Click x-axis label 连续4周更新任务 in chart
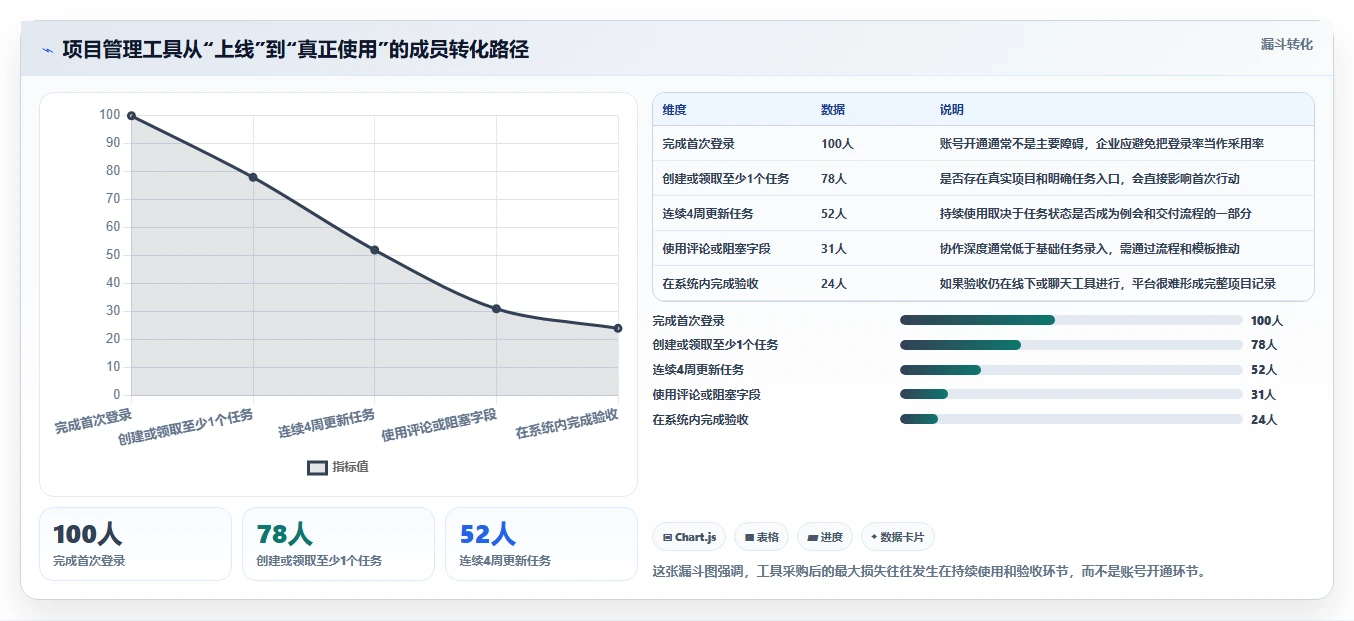The height and width of the screenshot is (621, 1354). click(x=327, y=423)
